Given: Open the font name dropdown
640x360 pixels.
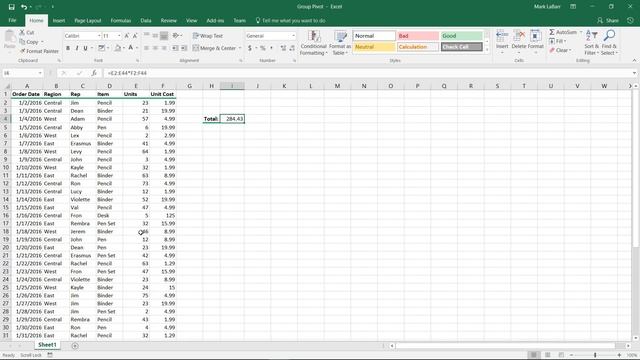Looking at the screenshot, I should [x=99, y=36].
